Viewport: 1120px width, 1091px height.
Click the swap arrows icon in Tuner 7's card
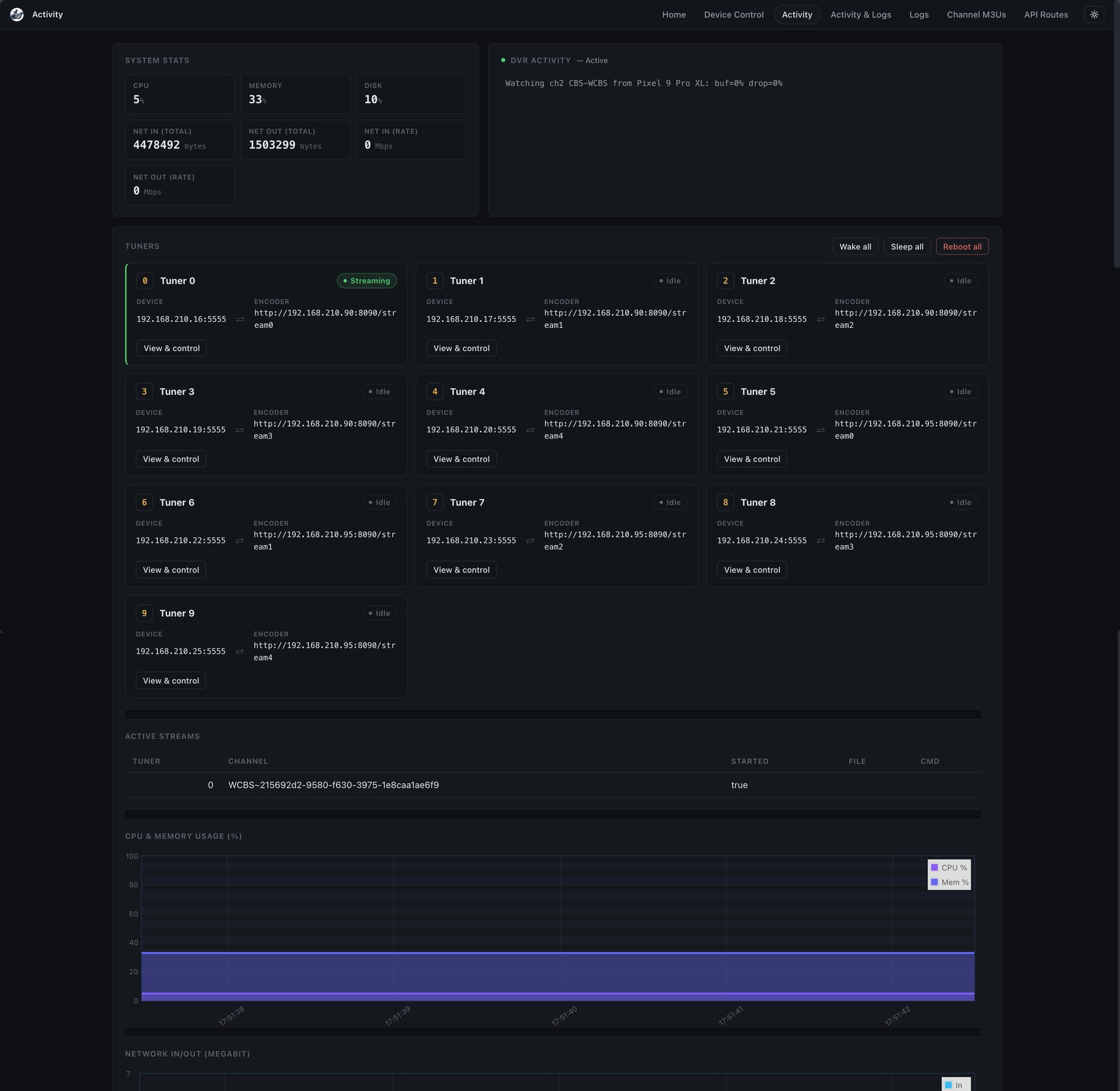(x=530, y=541)
